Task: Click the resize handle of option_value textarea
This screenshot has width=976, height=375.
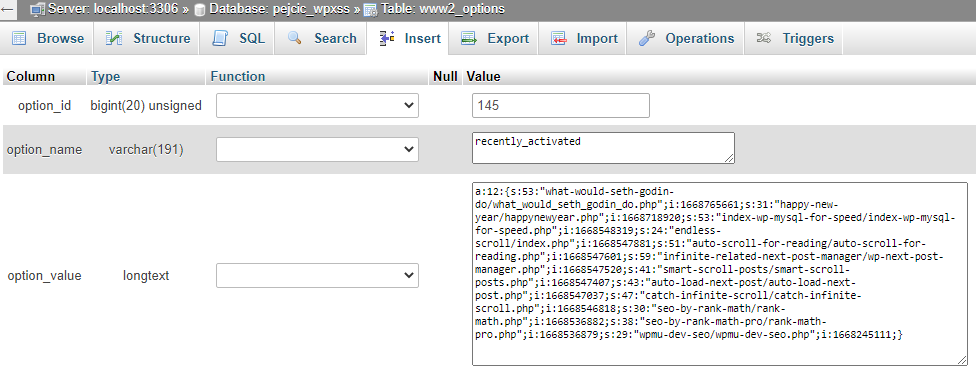Action: pyautogui.click(x=962, y=360)
